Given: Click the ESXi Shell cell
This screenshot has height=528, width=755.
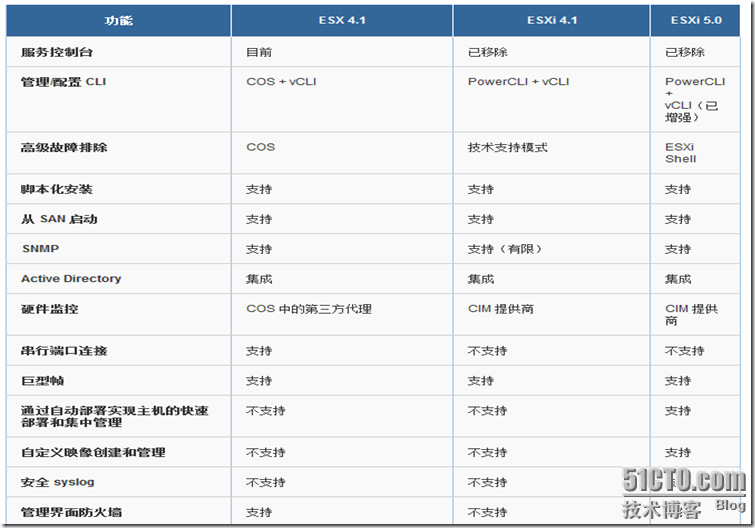Looking at the screenshot, I should click(680, 153).
